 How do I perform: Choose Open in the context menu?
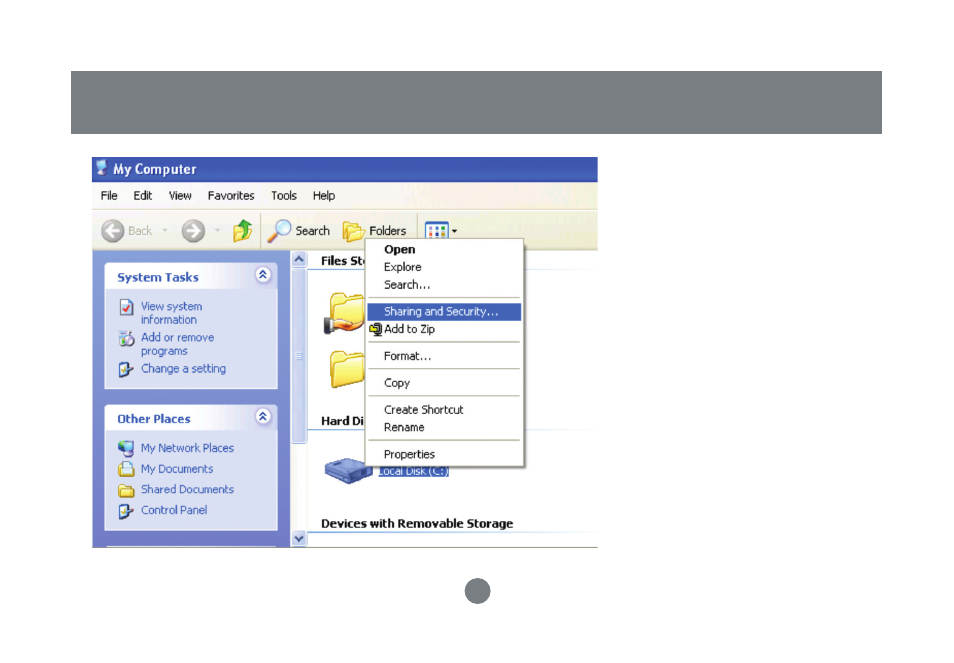[444, 249]
